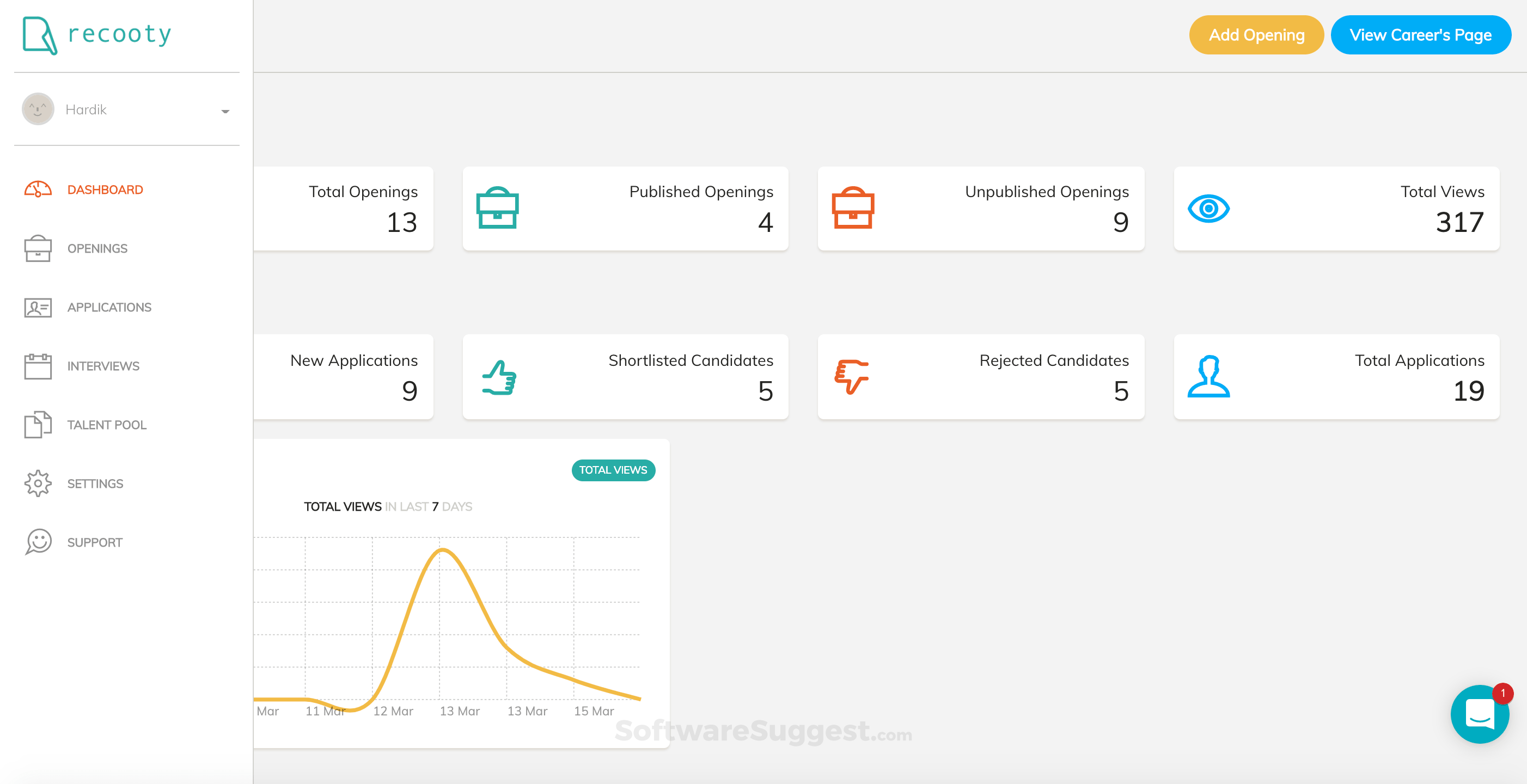Go to the Openings section
This screenshot has width=1527, height=784.
[x=97, y=248]
